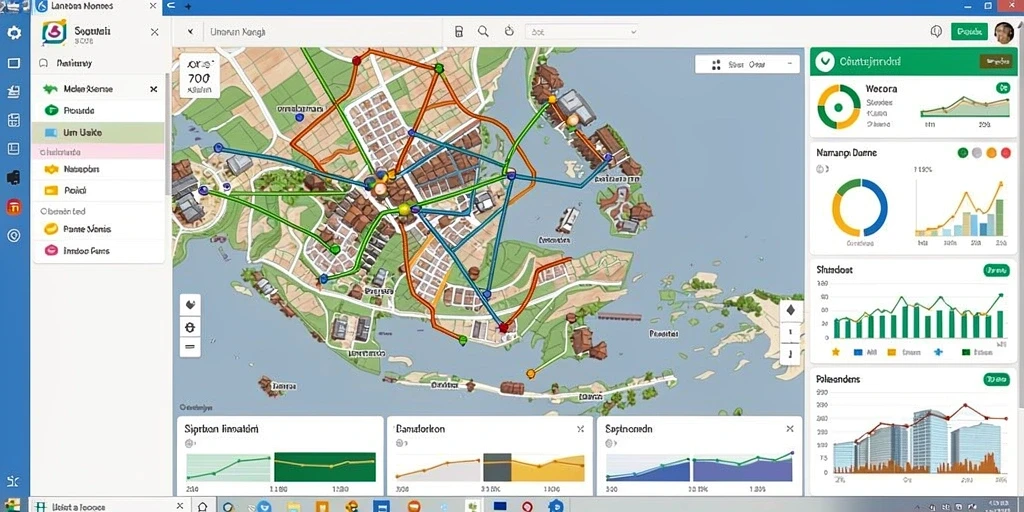The height and width of the screenshot is (512, 1024).
Task: Select the highlighted Um Usike list item
Action: click(98, 133)
